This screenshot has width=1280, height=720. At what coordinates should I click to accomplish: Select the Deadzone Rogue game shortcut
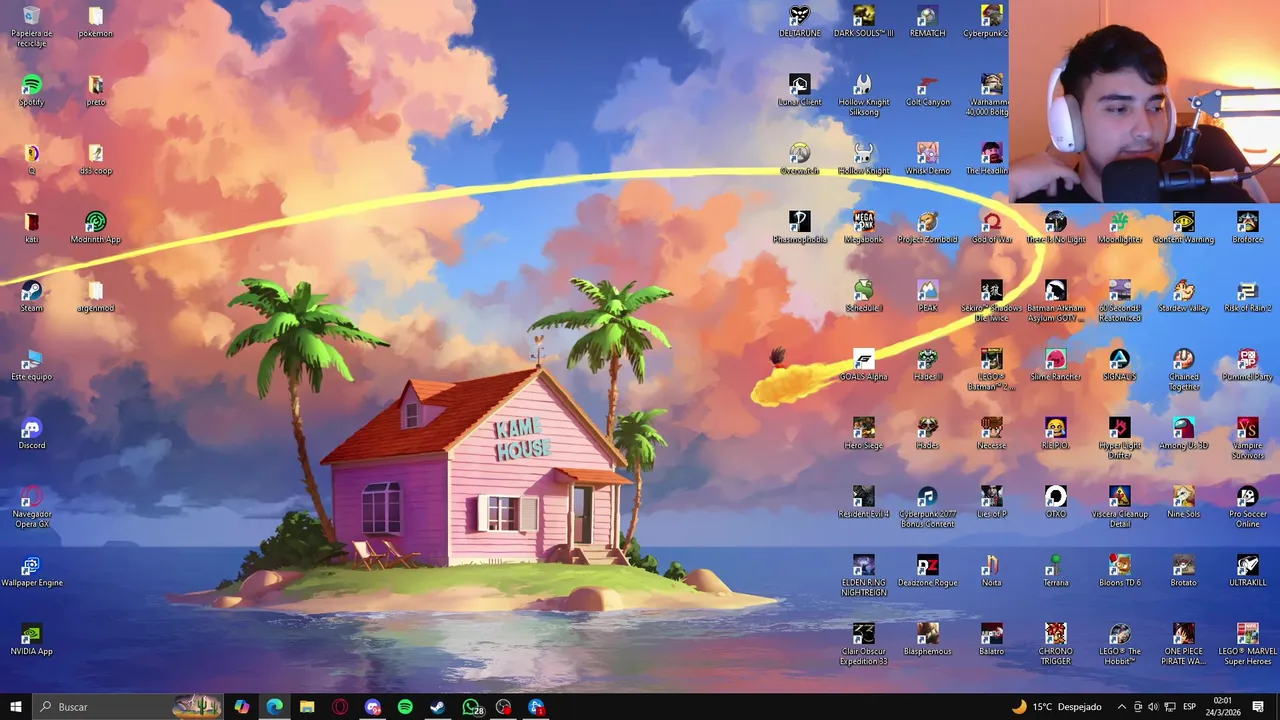927,571
